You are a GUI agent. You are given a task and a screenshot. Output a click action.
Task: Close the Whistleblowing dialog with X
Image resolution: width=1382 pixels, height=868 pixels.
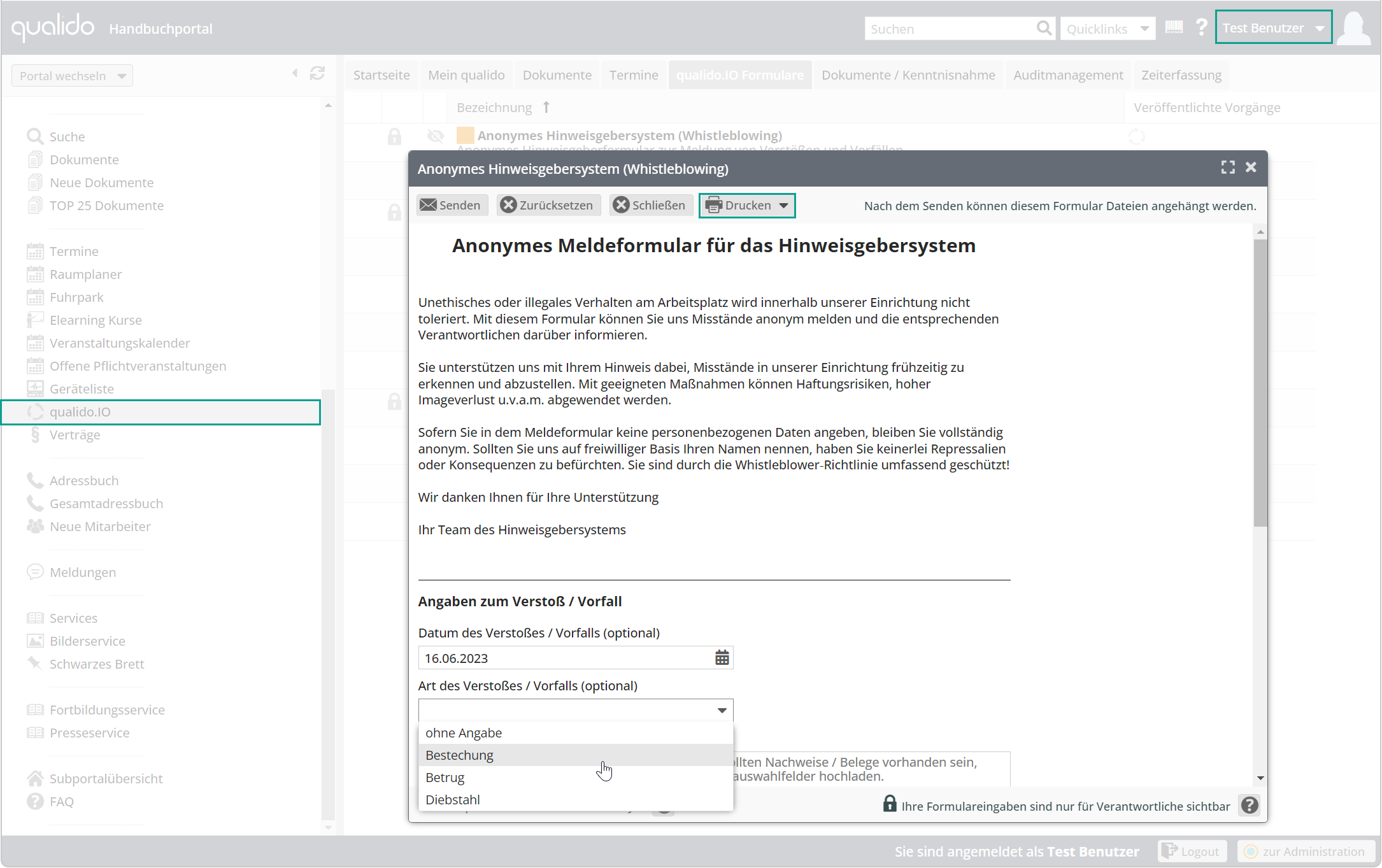click(x=1251, y=167)
